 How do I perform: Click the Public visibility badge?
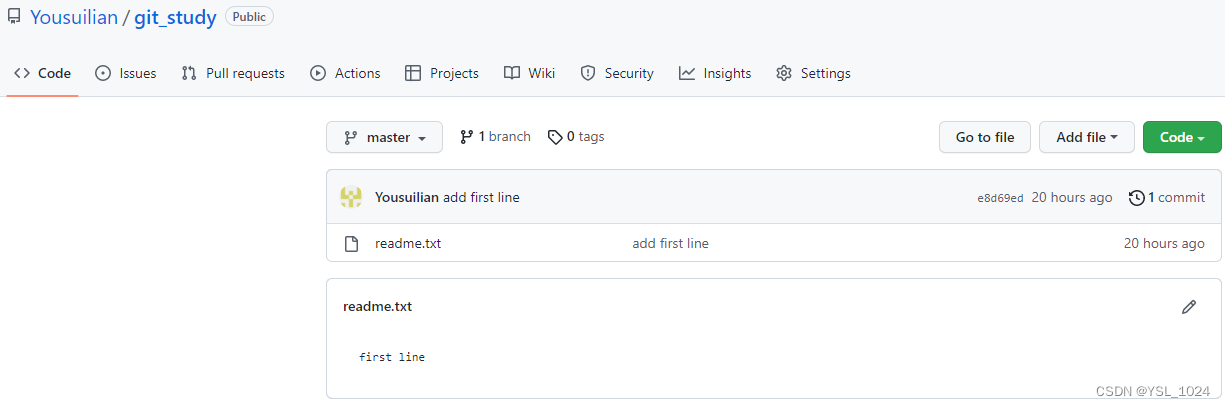(x=249, y=17)
